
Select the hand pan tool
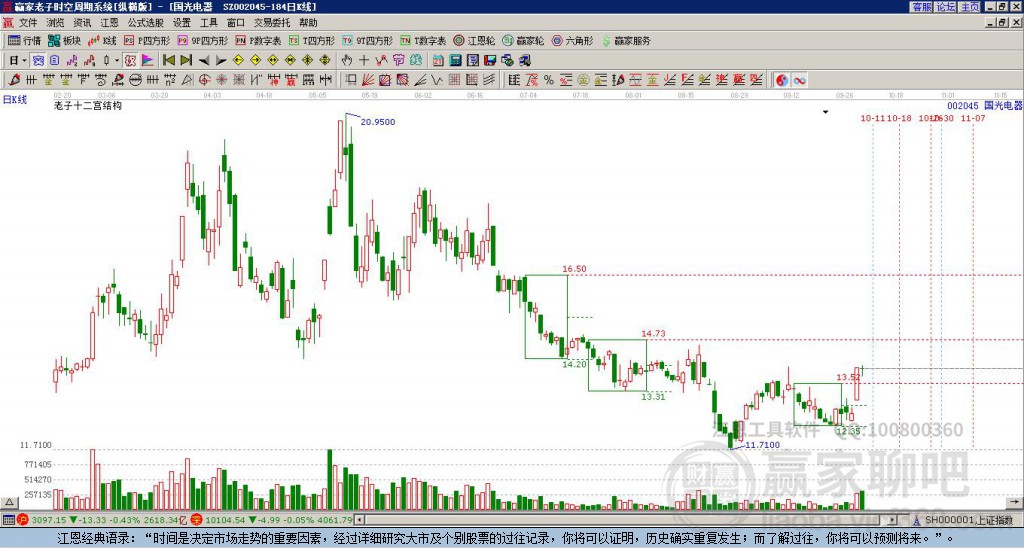[347, 61]
